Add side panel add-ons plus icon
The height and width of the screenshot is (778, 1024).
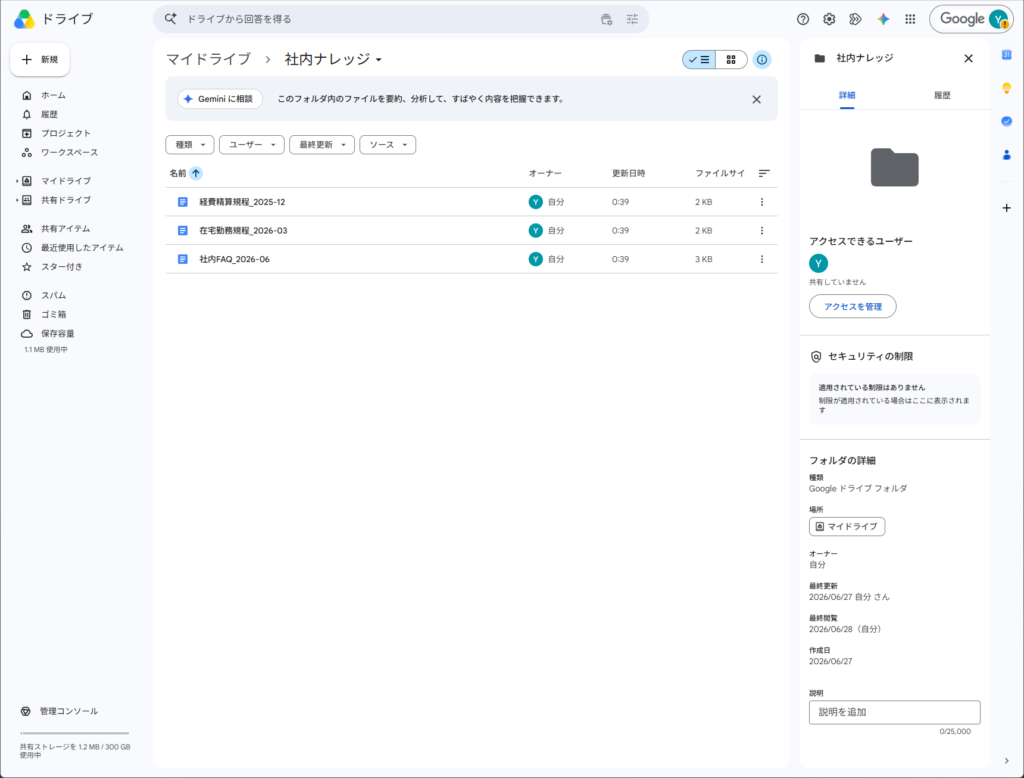tap(1006, 208)
